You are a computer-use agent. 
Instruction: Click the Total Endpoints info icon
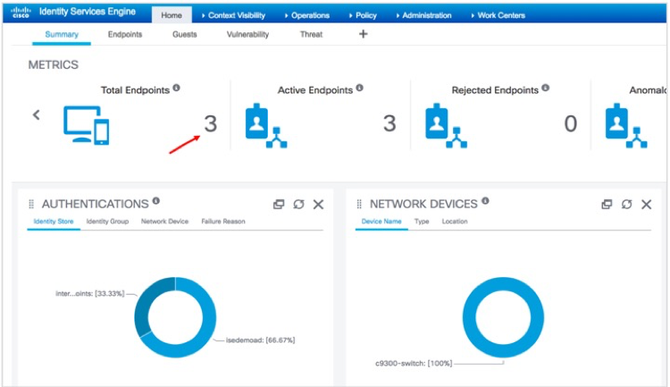coord(176,88)
